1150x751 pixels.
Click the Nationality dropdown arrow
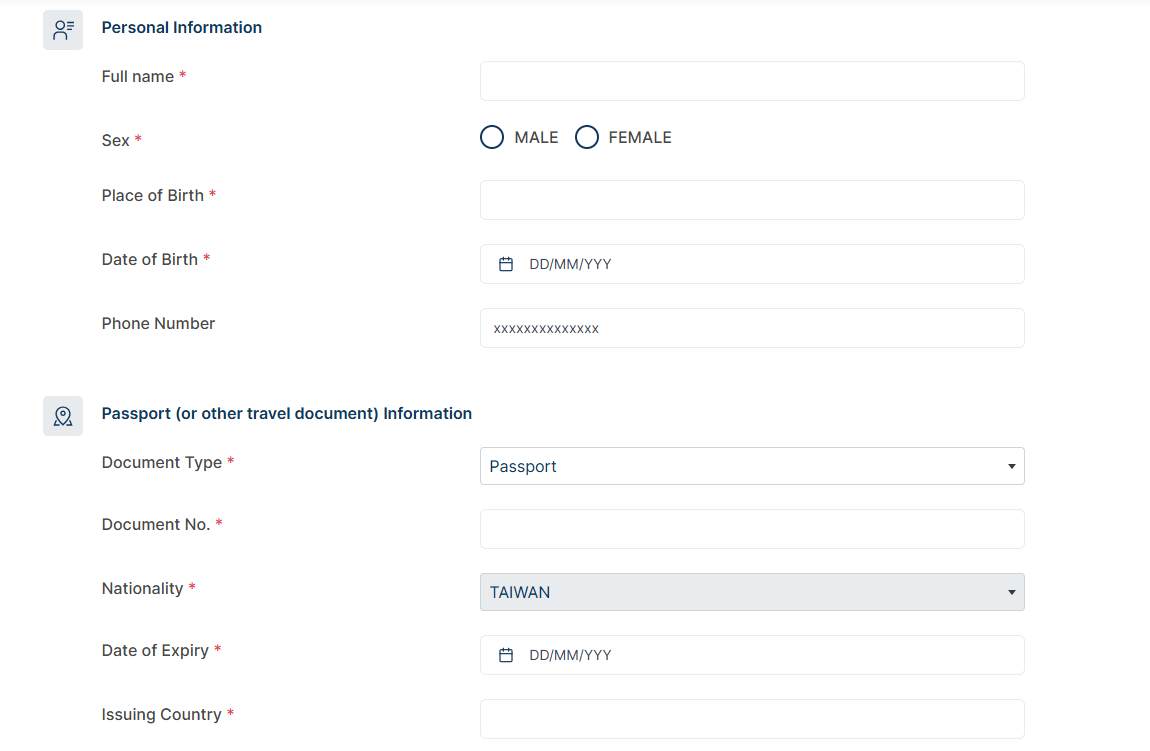(x=1010, y=592)
